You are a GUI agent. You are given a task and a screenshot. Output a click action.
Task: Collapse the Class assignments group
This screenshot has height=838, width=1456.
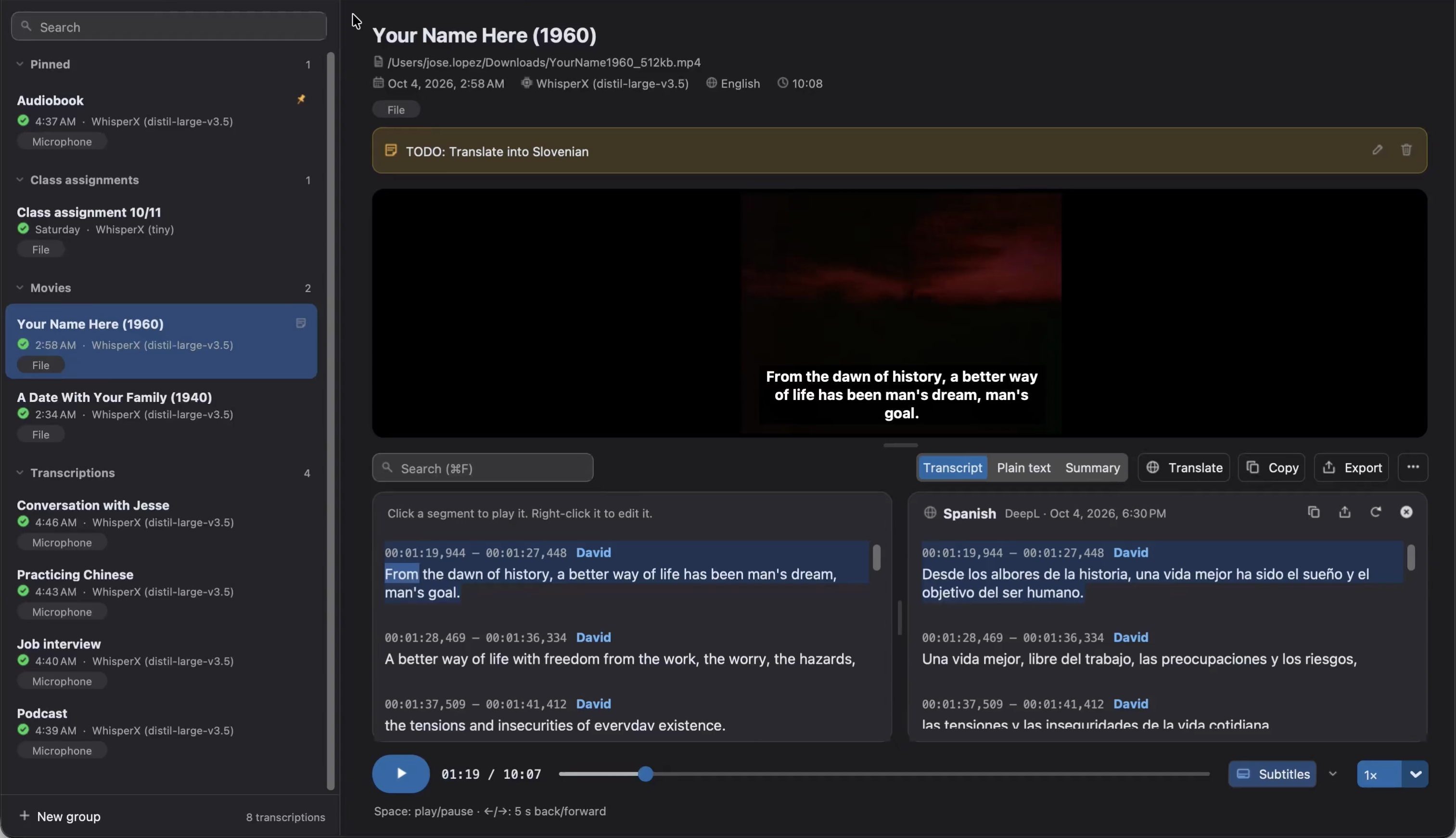pyautogui.click(x=20, y=180)
